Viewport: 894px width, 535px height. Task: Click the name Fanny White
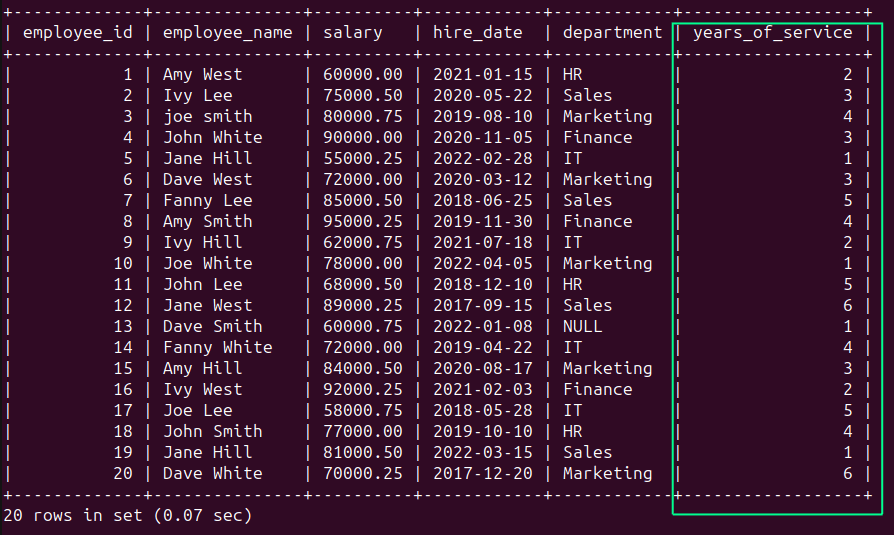click(x=217, y=347)
